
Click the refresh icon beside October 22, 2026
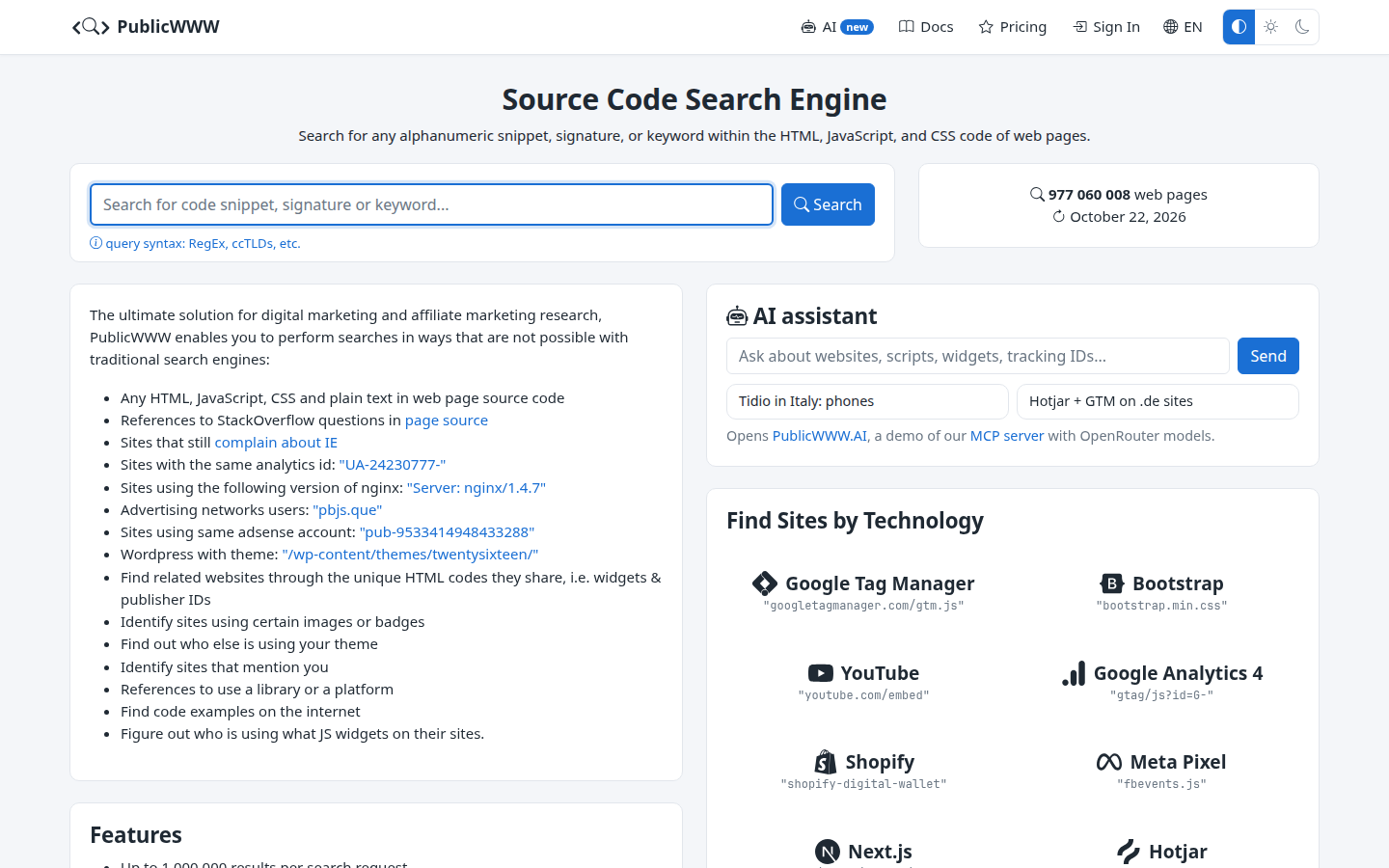pyautogui.click(x=1058, y=217)
